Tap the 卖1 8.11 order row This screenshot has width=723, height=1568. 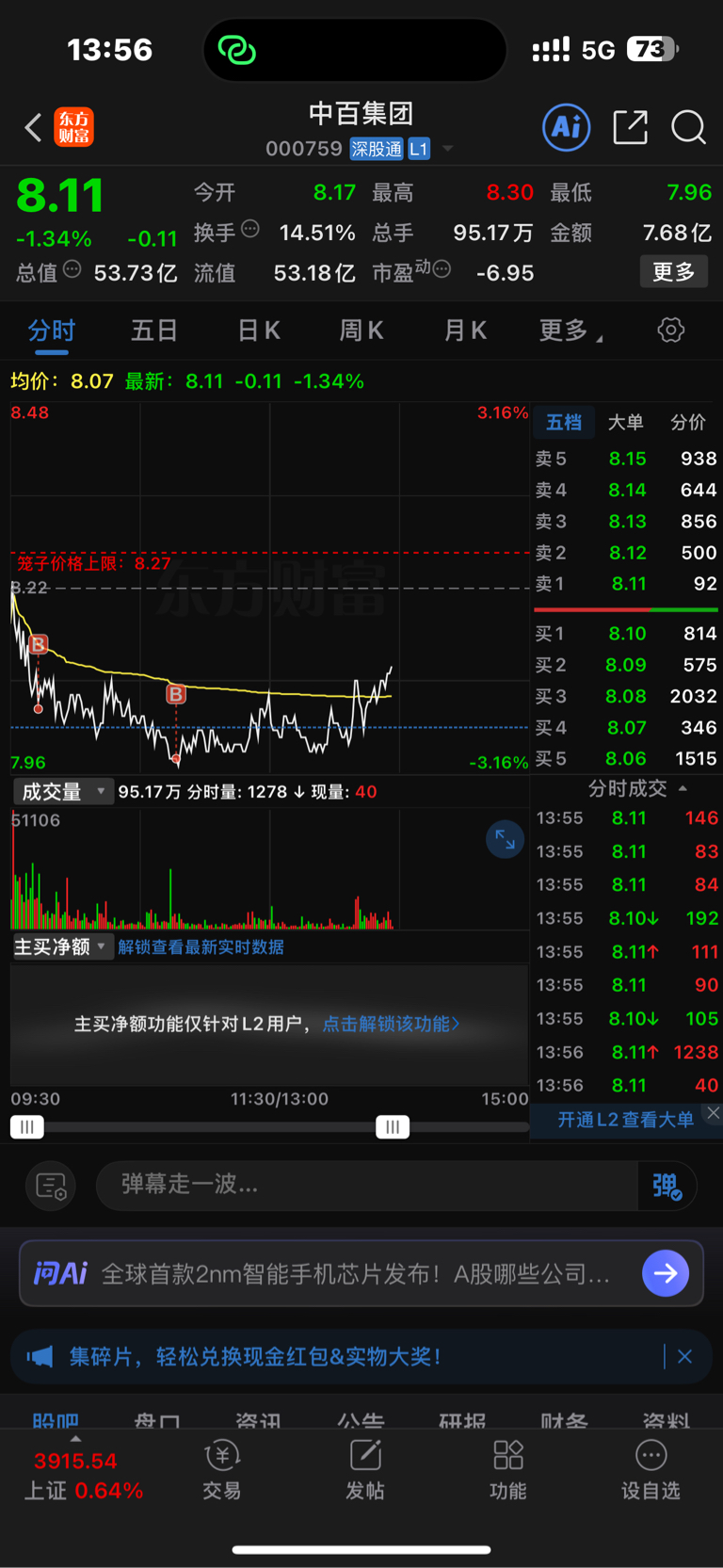[626, 584]
